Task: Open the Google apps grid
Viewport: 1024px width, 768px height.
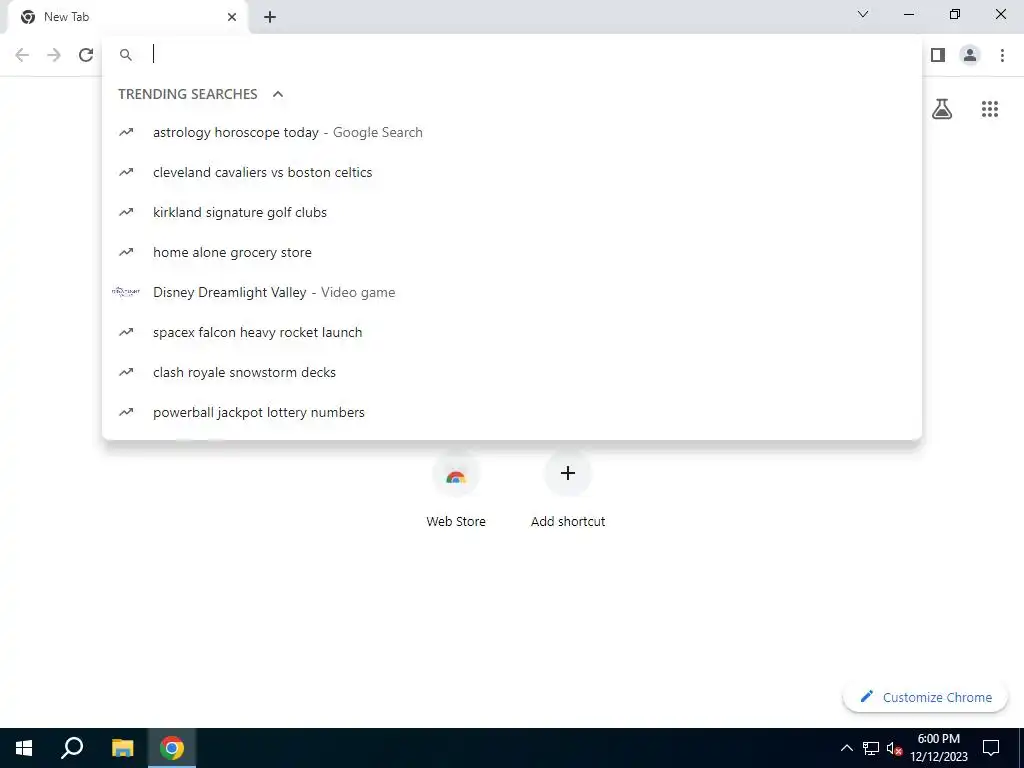Action: pos(989,108)
